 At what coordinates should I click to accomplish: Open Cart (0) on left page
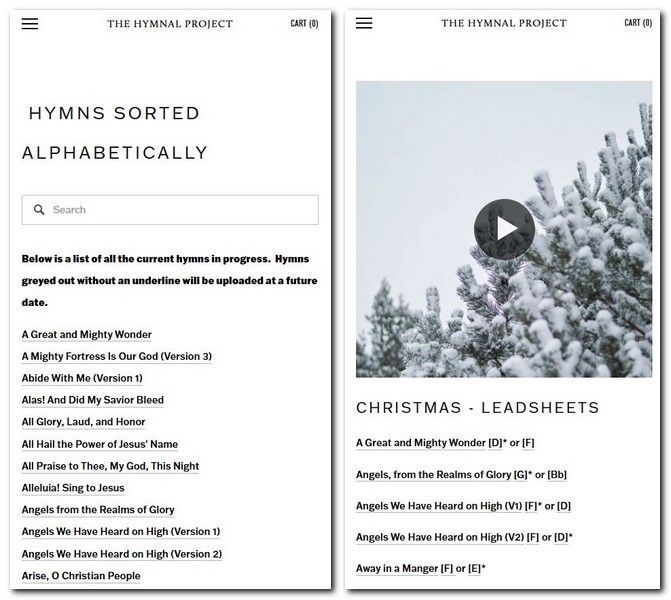304,24
